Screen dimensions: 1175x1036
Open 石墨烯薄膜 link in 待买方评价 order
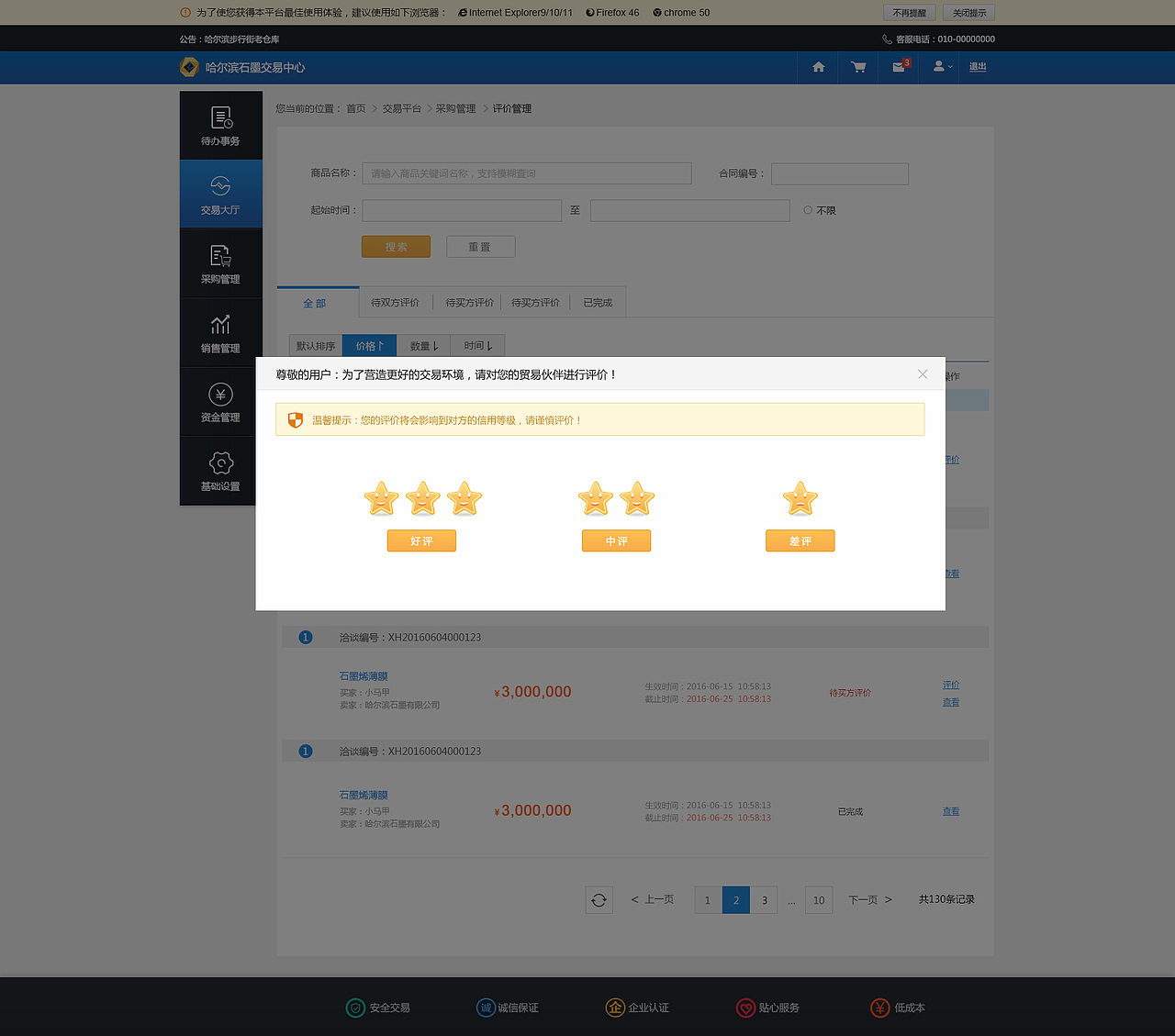pyautogui.click(x=364, y=676)
